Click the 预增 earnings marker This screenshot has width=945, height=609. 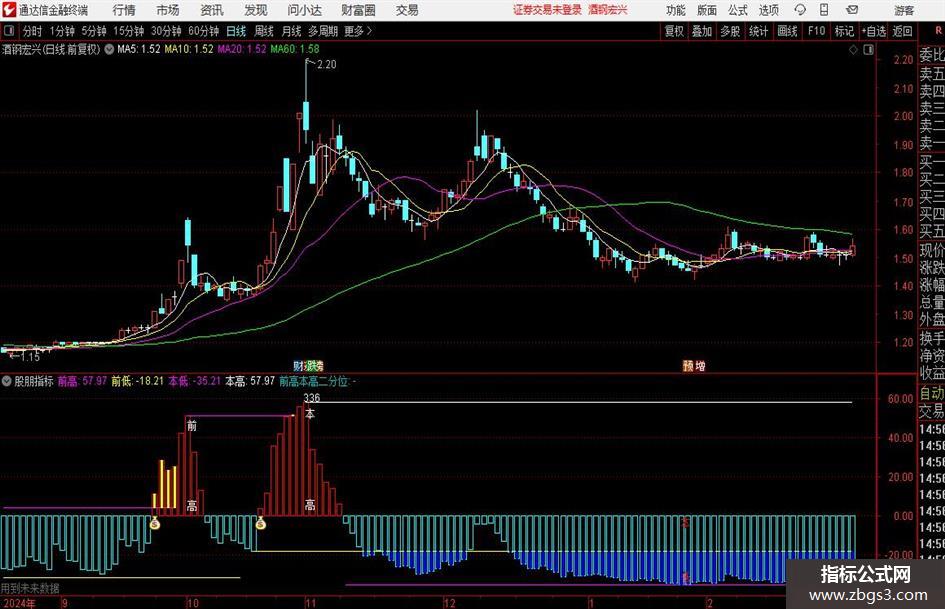click(694, 365)
